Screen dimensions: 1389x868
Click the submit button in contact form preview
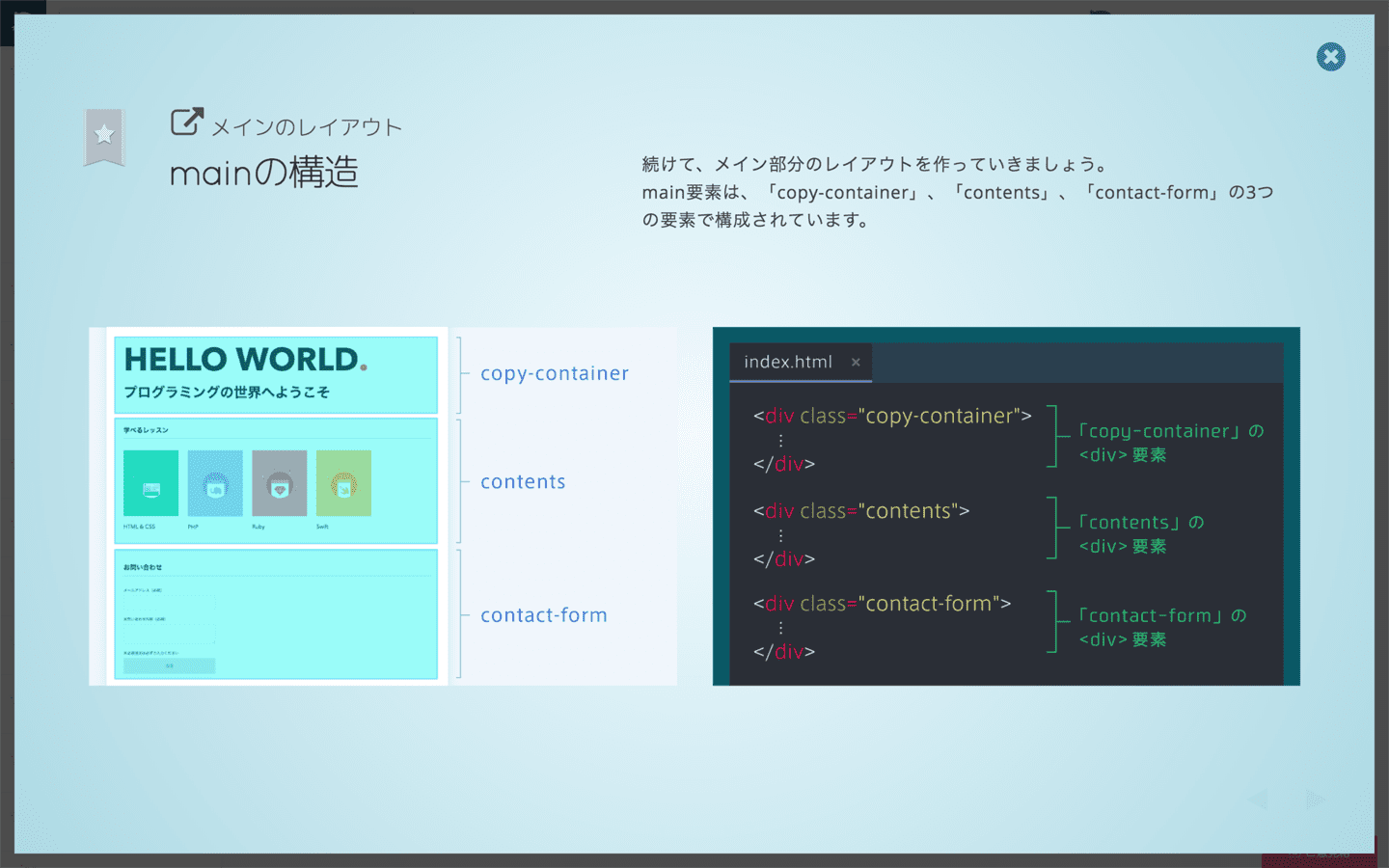(x=170, y=665)
